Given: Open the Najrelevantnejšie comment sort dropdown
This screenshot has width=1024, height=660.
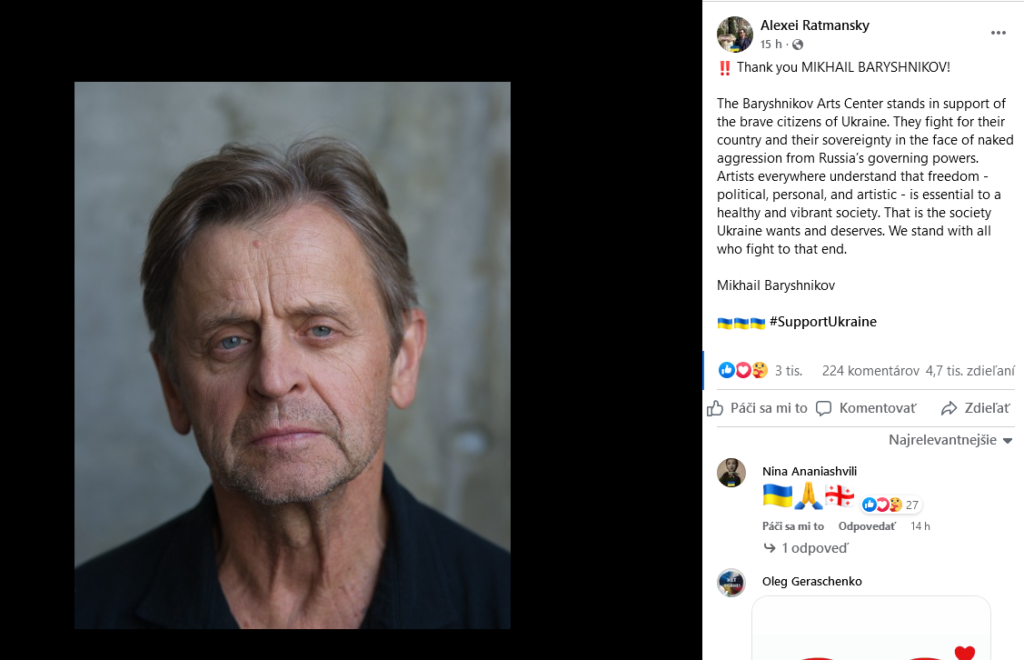Looking at the screenshot, I should click(950, 440).
